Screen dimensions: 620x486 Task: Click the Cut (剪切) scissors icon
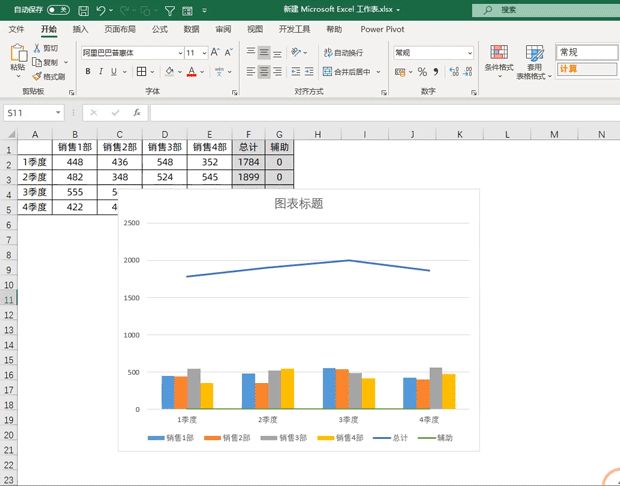(x=37, y=48)
